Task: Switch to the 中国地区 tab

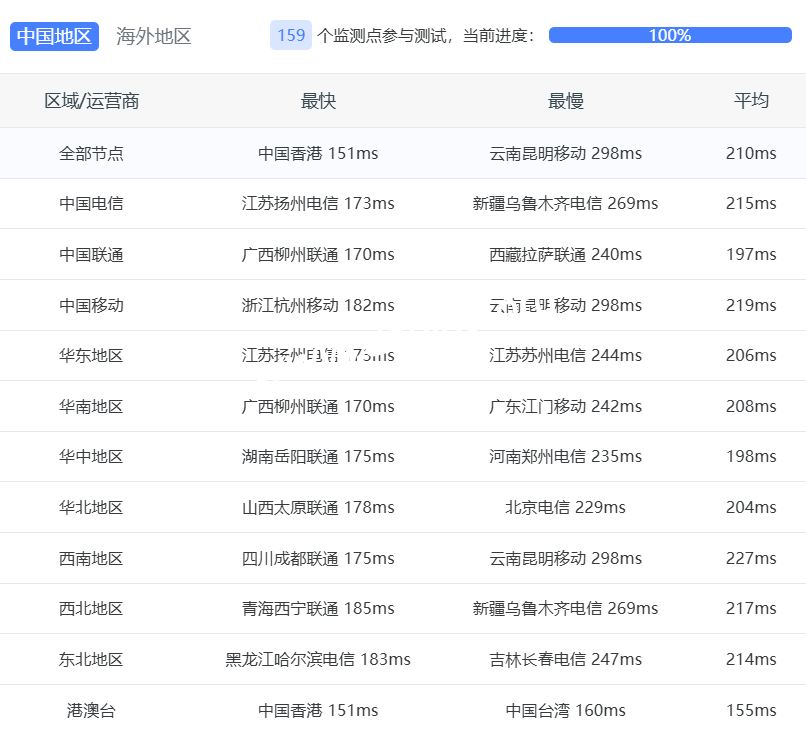Action: pos(54,36)
